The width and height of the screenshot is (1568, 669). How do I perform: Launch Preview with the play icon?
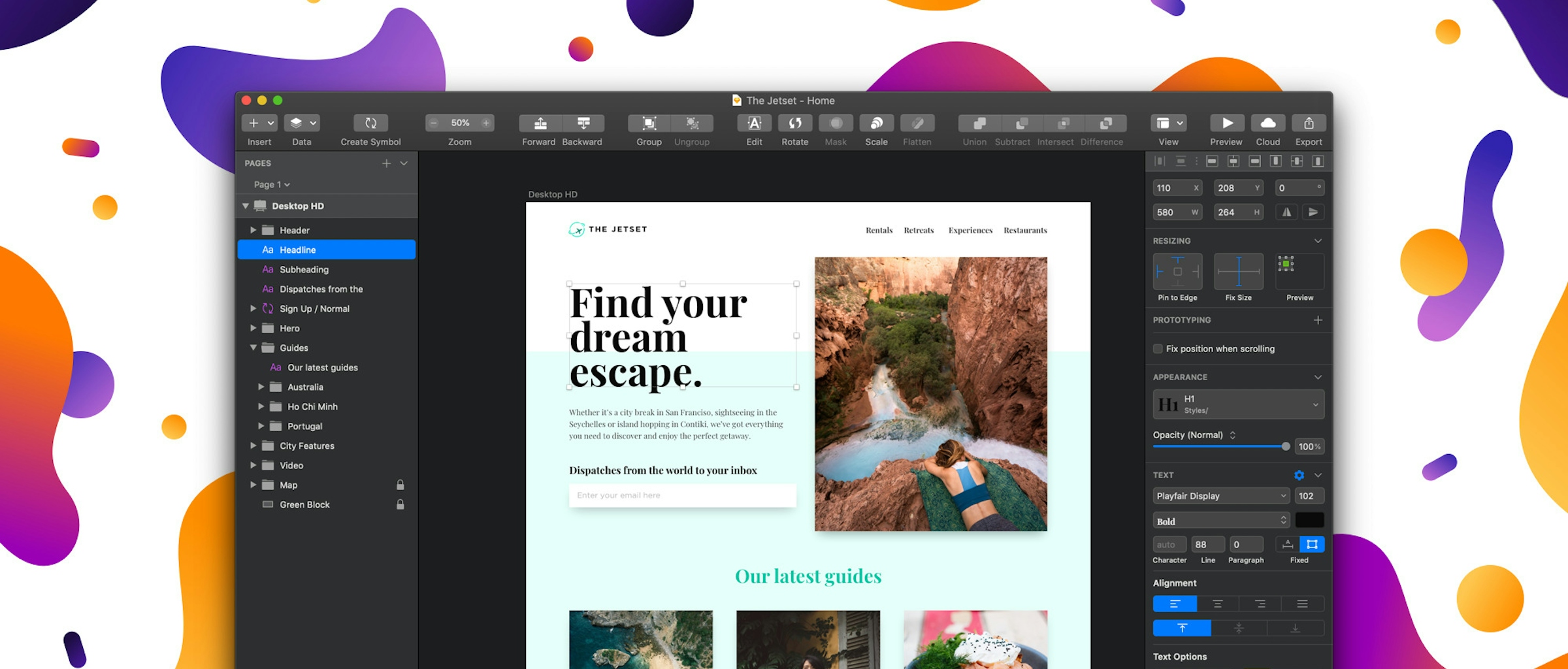point(1226,123)
